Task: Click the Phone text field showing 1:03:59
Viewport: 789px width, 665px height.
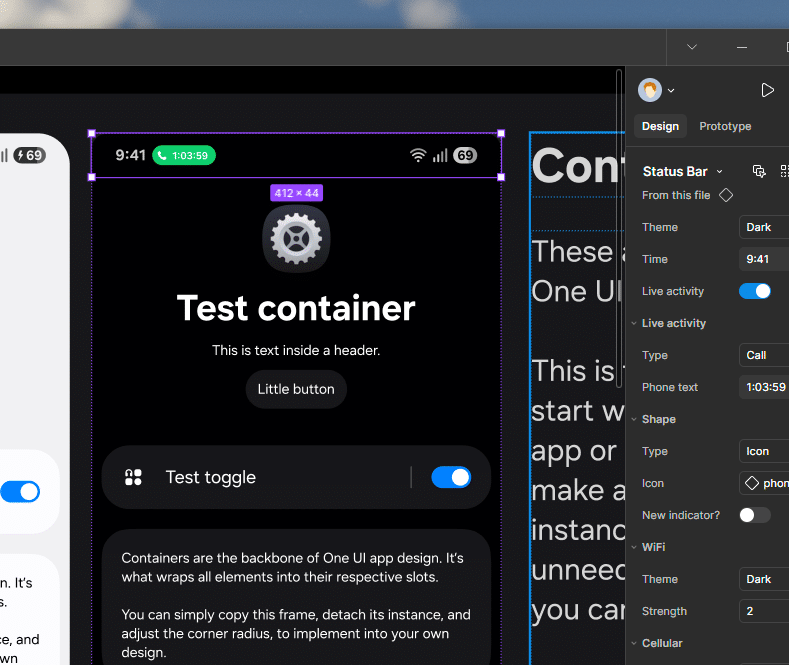Action: [x=765, y=387]
